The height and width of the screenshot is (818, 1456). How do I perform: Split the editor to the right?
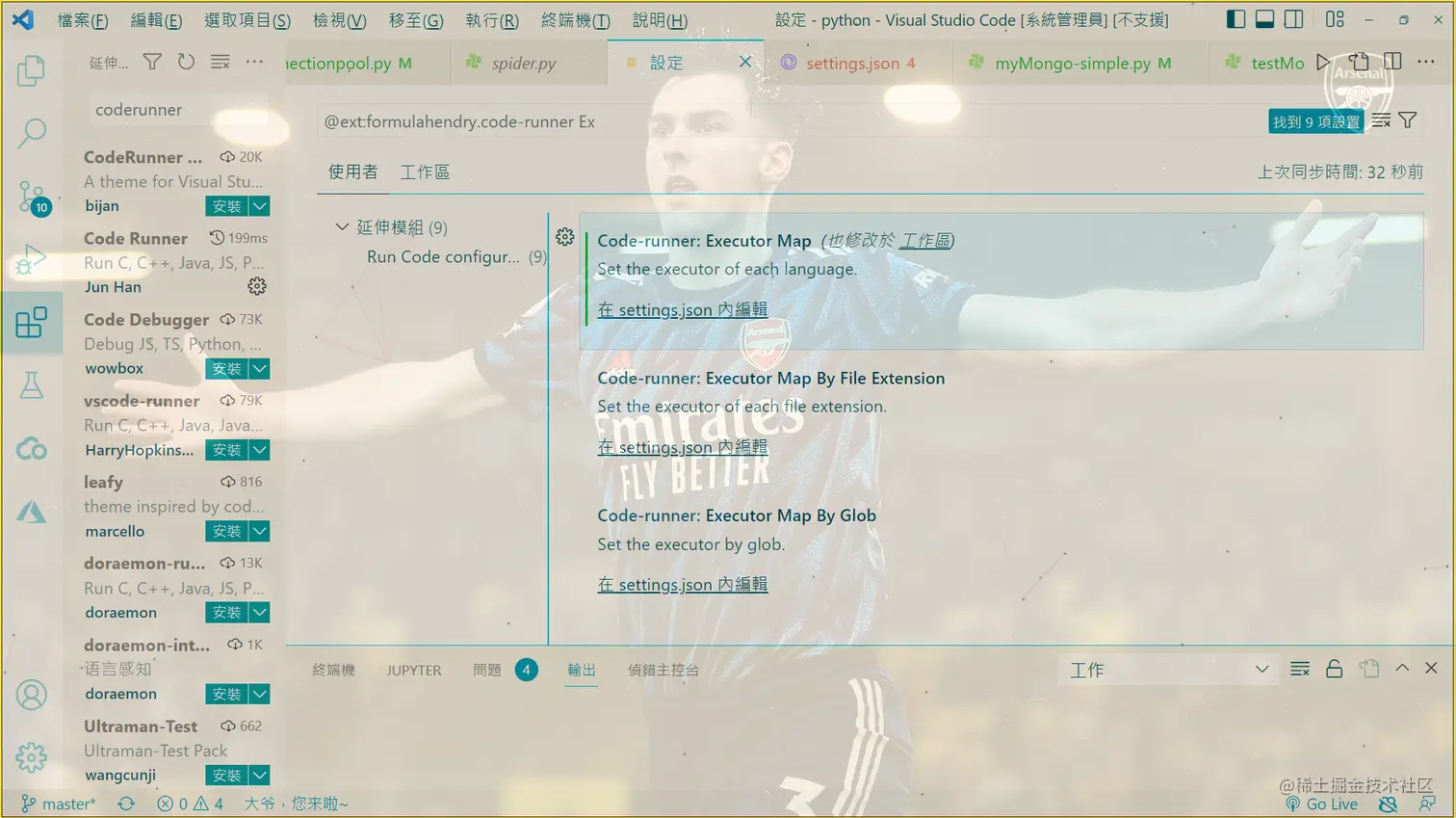coord(1392,62)
